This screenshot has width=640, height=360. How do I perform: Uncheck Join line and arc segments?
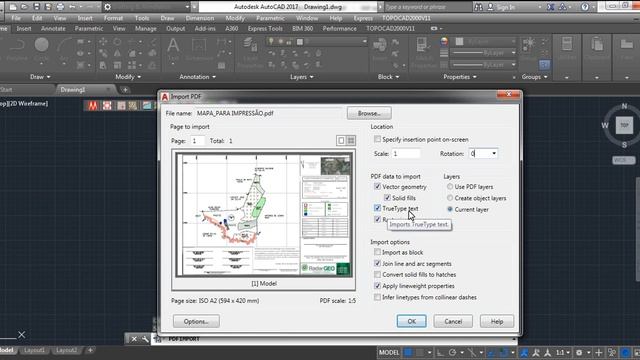point(378,264)
